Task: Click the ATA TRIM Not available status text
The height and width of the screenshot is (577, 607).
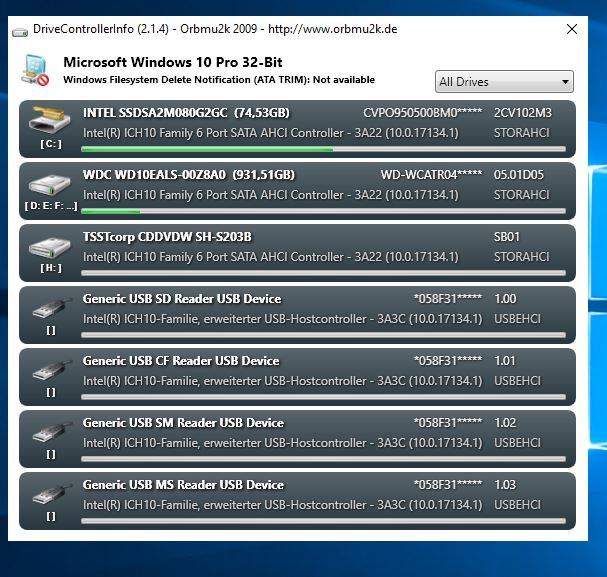Action: 219,80
